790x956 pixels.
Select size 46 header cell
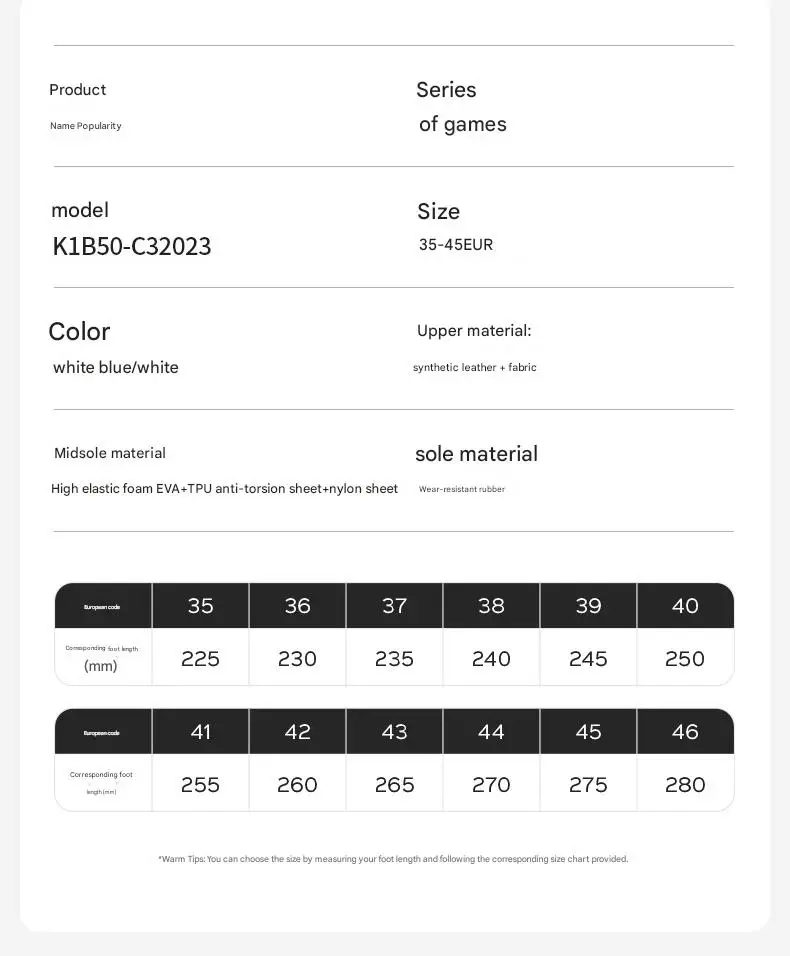[x=685, y=732]
